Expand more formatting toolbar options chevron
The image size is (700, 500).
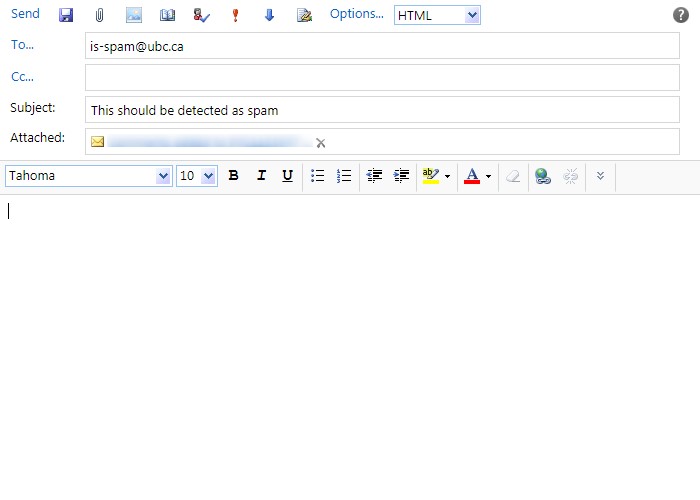tap(600, 176)
